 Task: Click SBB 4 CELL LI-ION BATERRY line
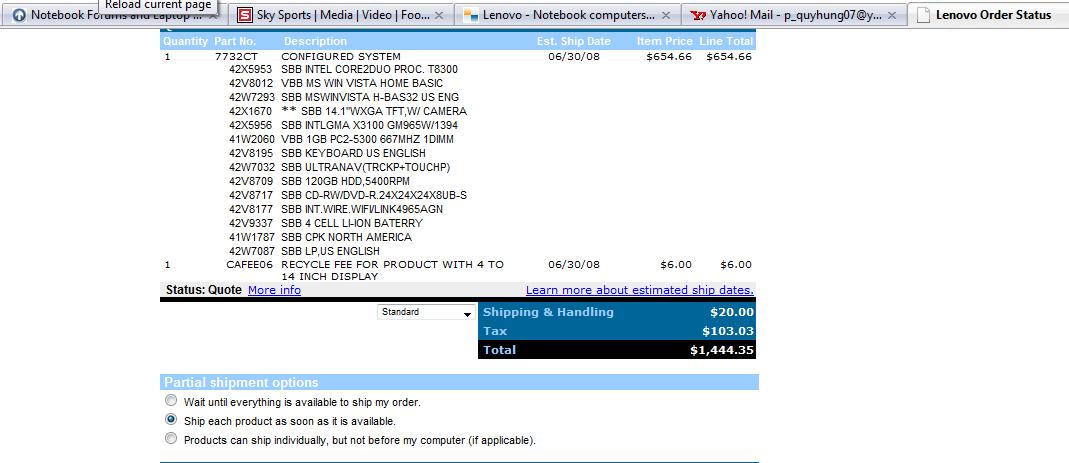(x=352, y=223)
